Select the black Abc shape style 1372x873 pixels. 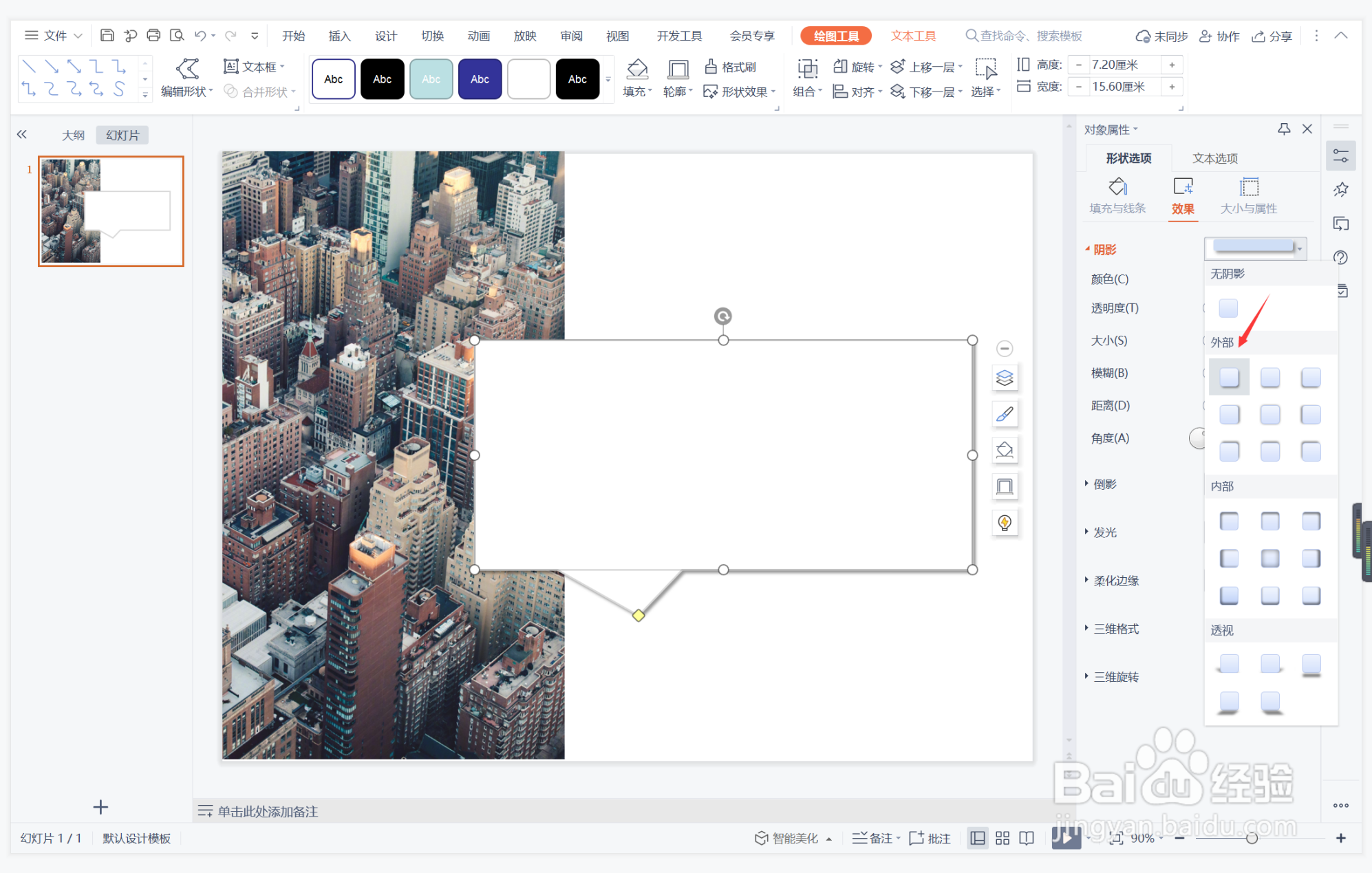pos(382,79)
